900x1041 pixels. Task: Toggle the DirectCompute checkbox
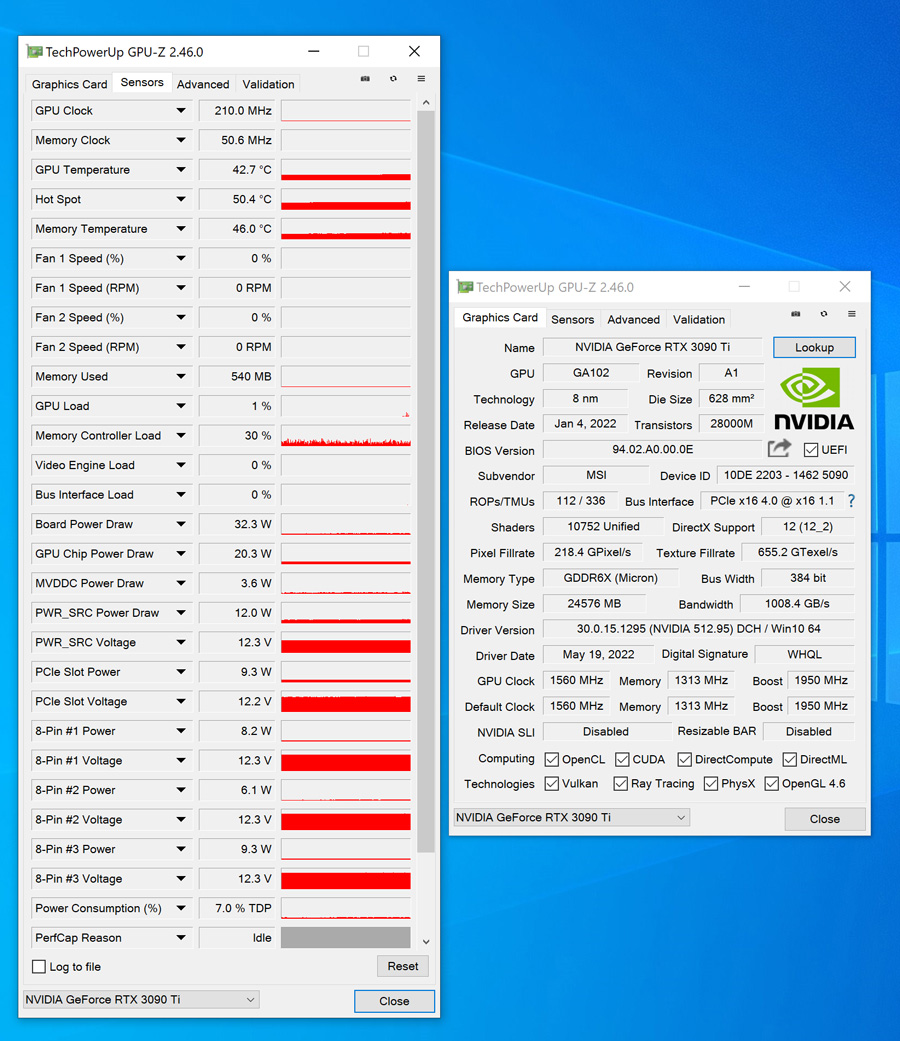pos(684,760)
